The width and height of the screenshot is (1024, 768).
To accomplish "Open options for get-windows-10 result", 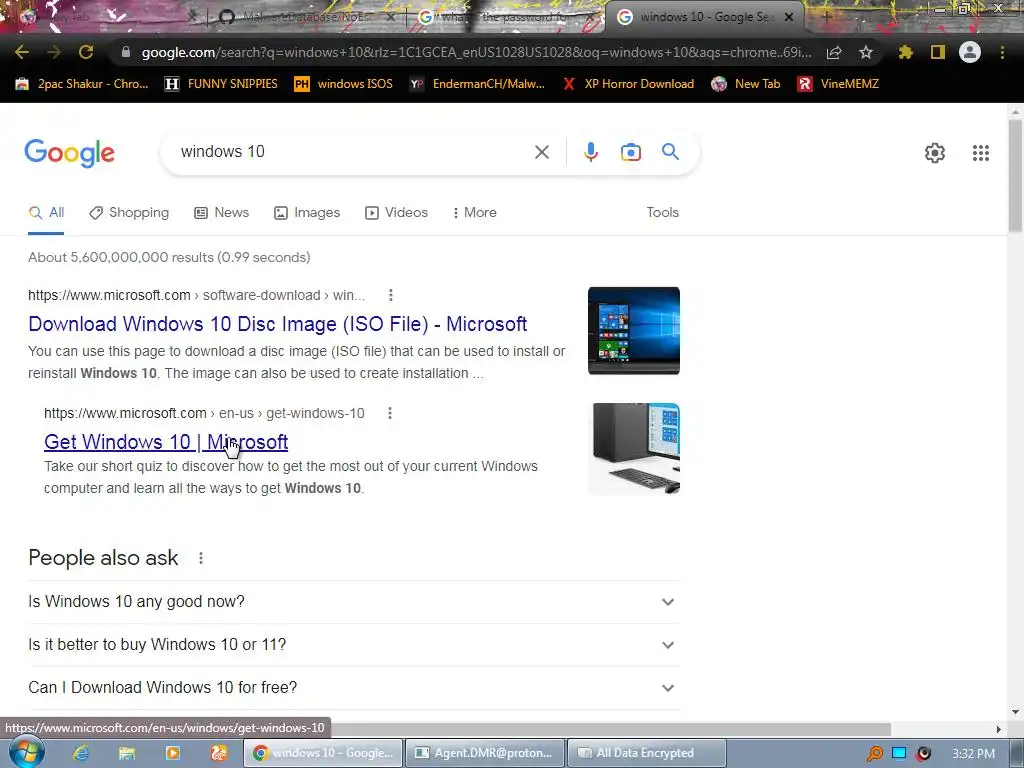I will click(389, 413).
